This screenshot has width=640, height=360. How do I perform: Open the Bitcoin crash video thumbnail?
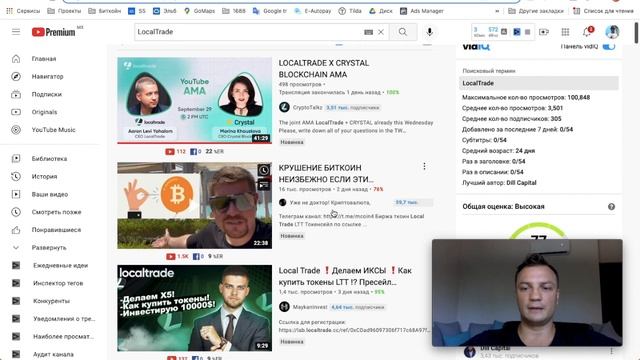(194, 205)
